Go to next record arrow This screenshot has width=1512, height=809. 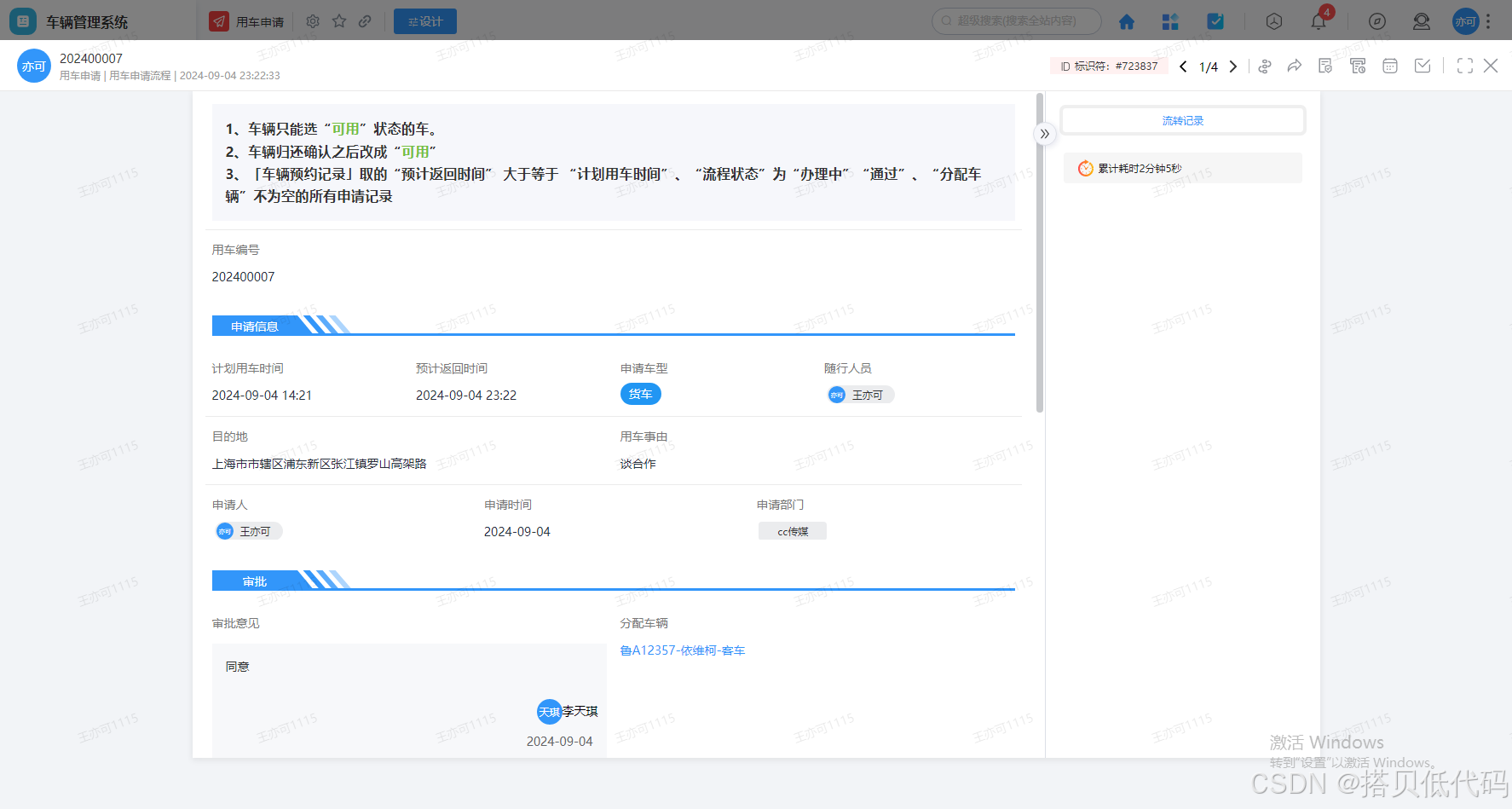click(x=1233, y=66)
